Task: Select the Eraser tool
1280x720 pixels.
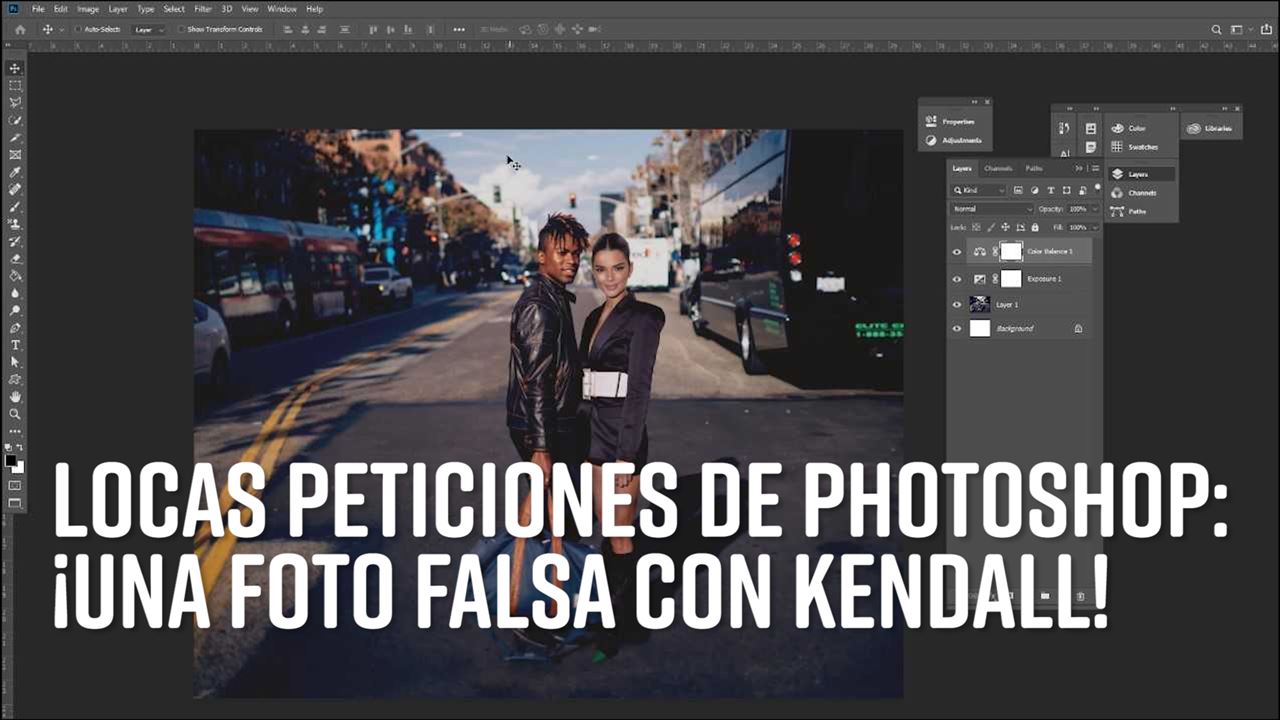Action: [15, 259]
